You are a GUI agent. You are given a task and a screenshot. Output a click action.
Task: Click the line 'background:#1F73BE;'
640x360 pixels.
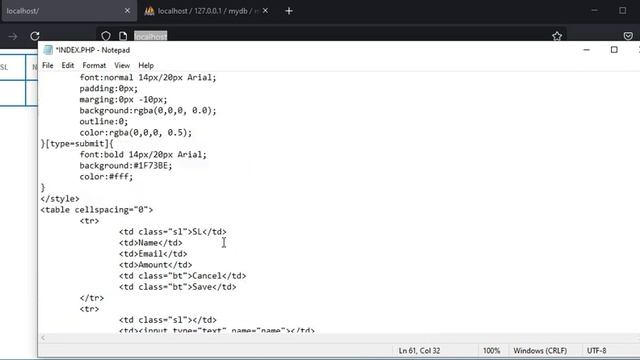tap(126, 166)
